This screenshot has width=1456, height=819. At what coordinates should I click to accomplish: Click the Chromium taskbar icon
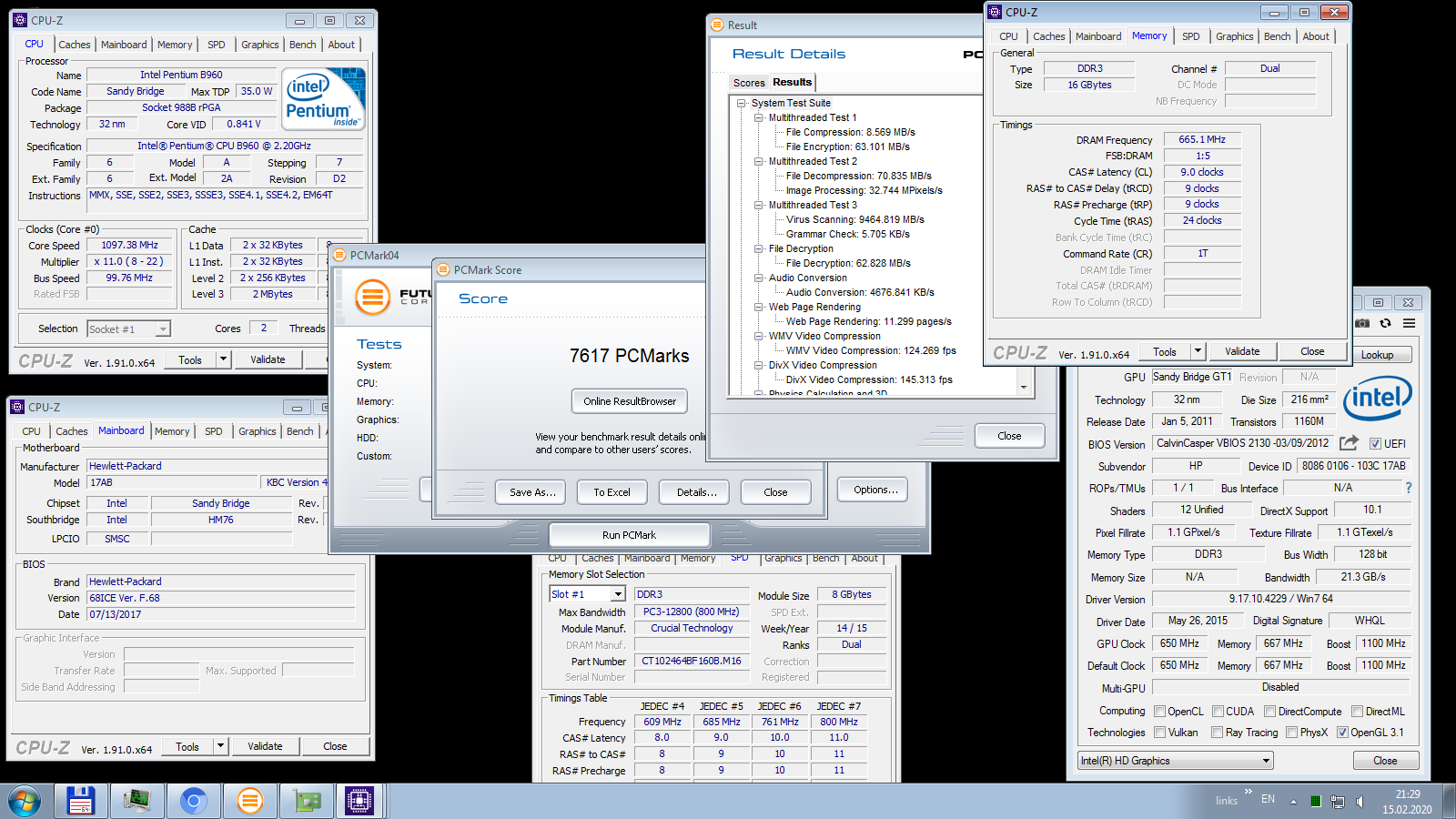[193, 801]
